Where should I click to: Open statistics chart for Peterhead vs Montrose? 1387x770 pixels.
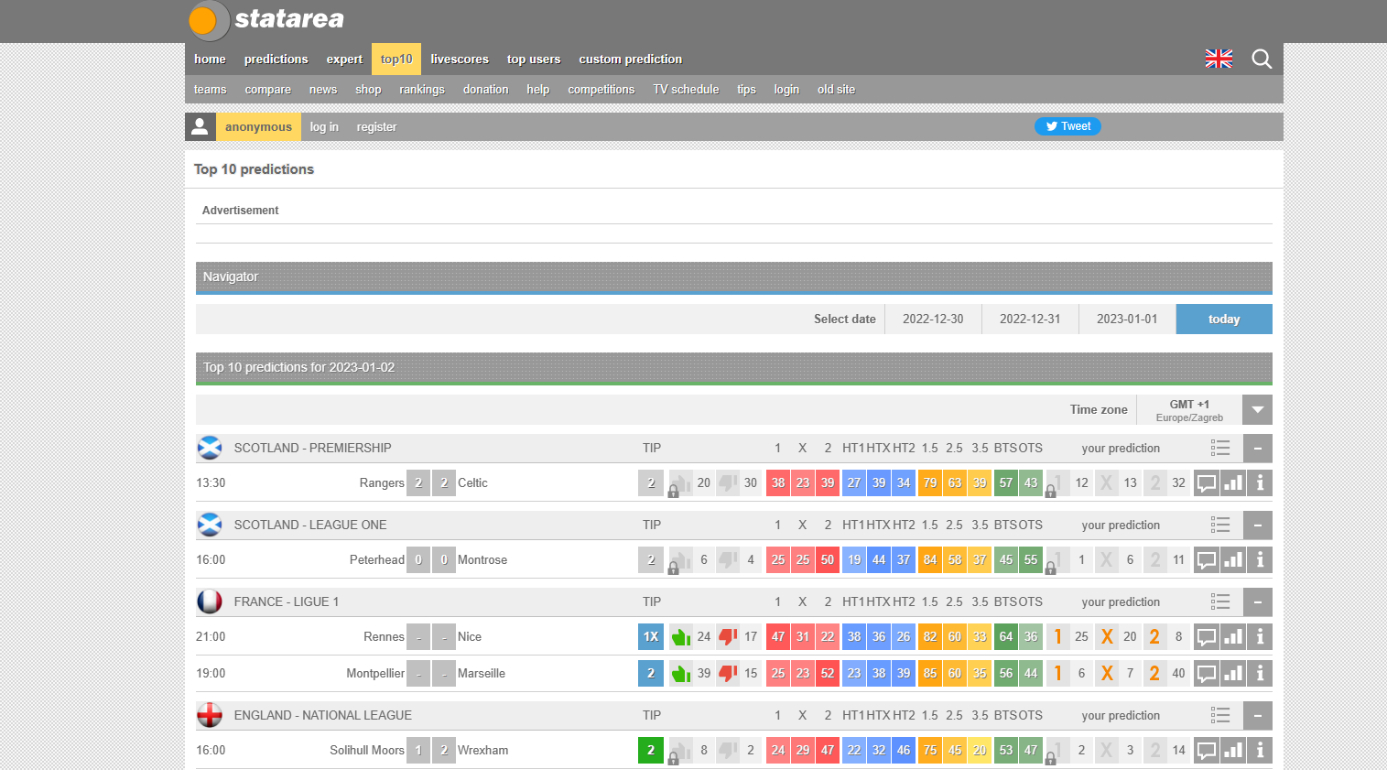tap(1234, 560)
